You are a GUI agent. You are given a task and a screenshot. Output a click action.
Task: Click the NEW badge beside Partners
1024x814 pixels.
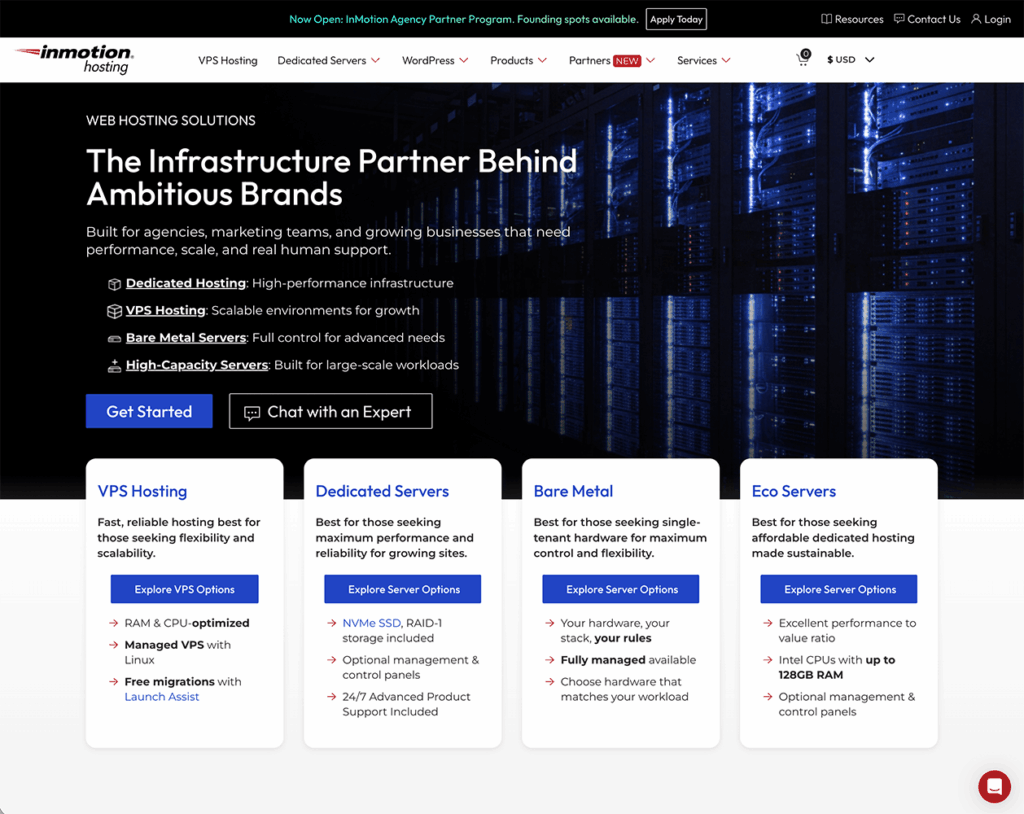[627, 61]
